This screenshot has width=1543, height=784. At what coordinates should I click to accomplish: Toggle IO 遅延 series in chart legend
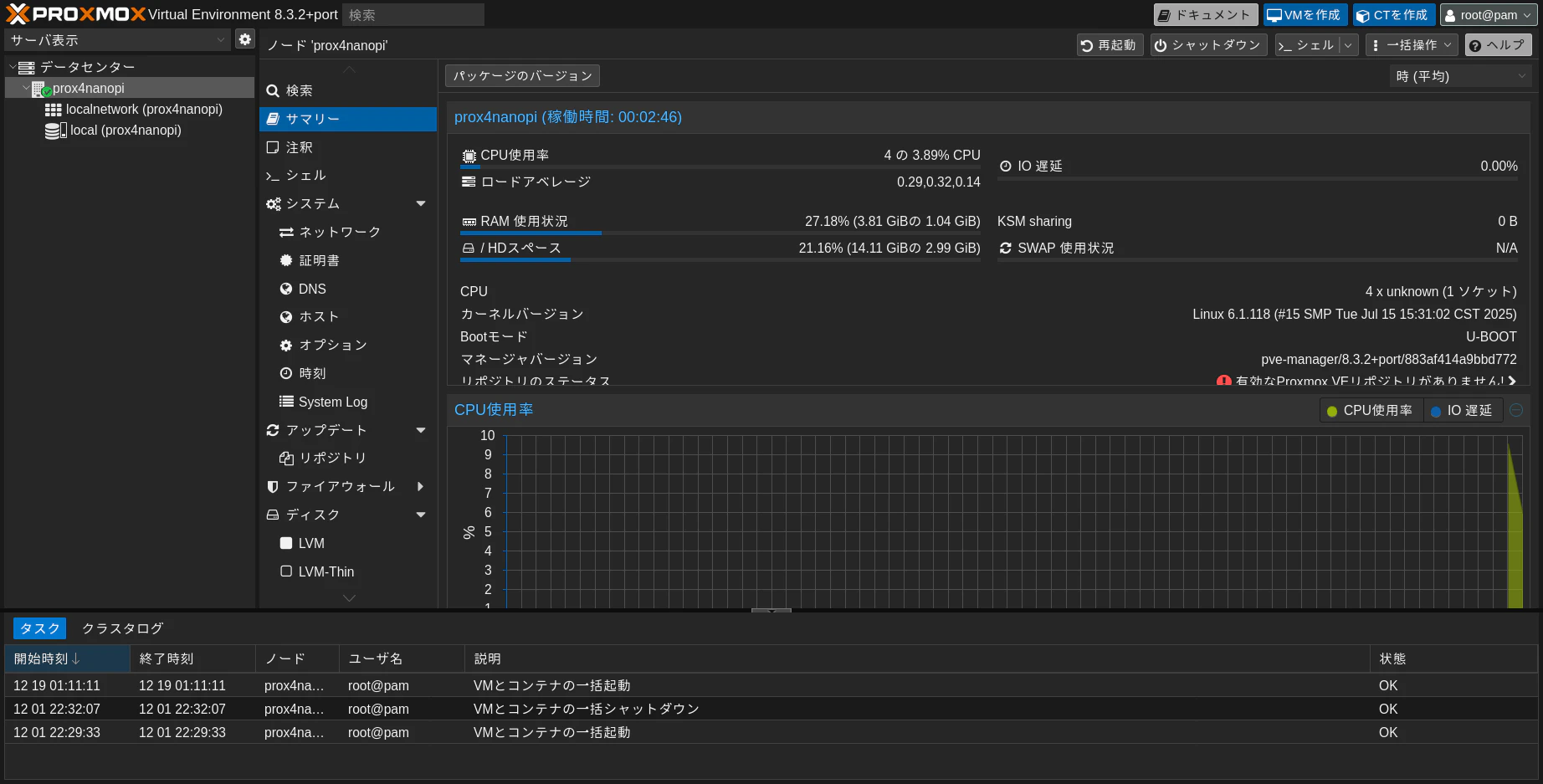pos(1463,411)
